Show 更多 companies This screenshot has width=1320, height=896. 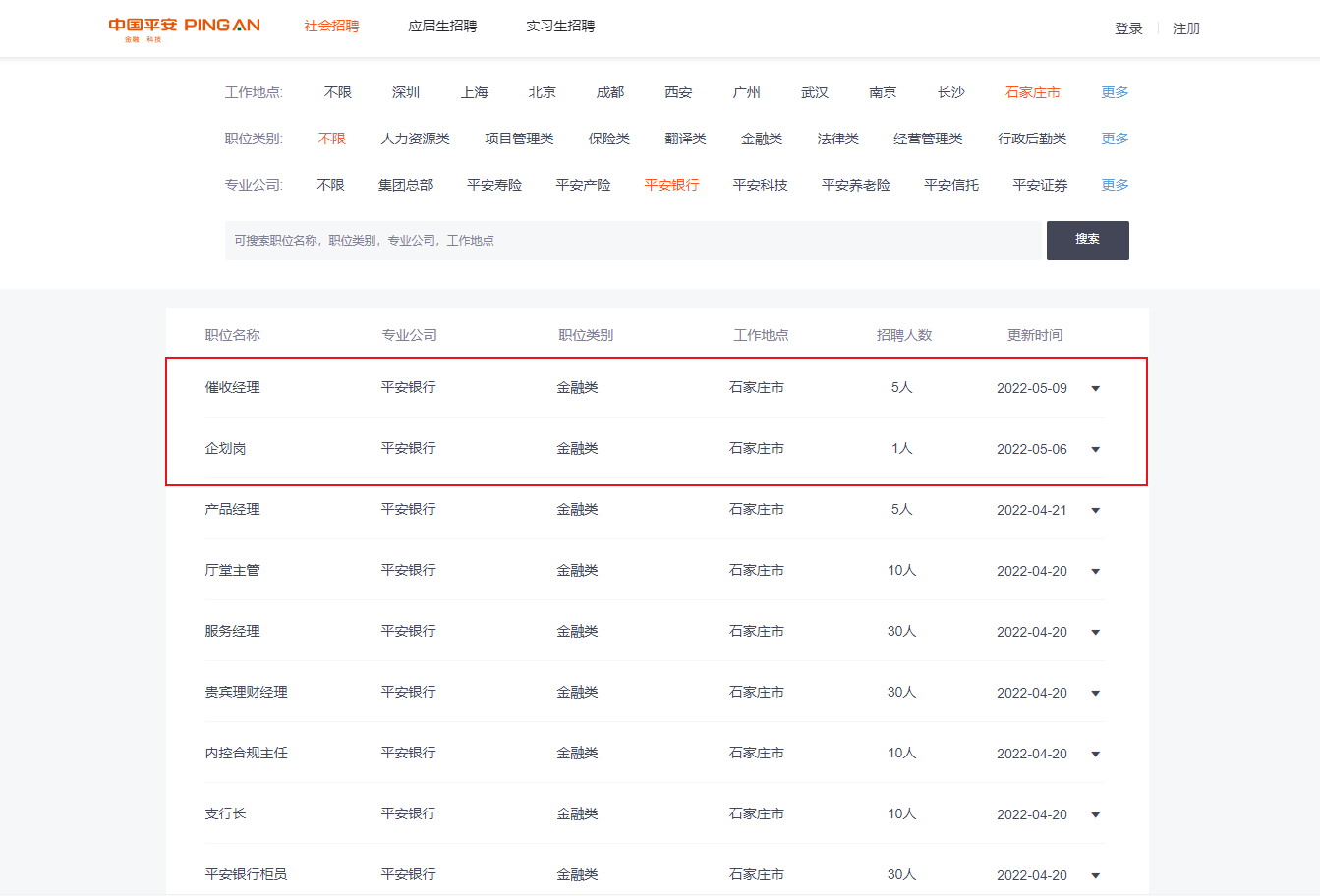pos(1115,185)
